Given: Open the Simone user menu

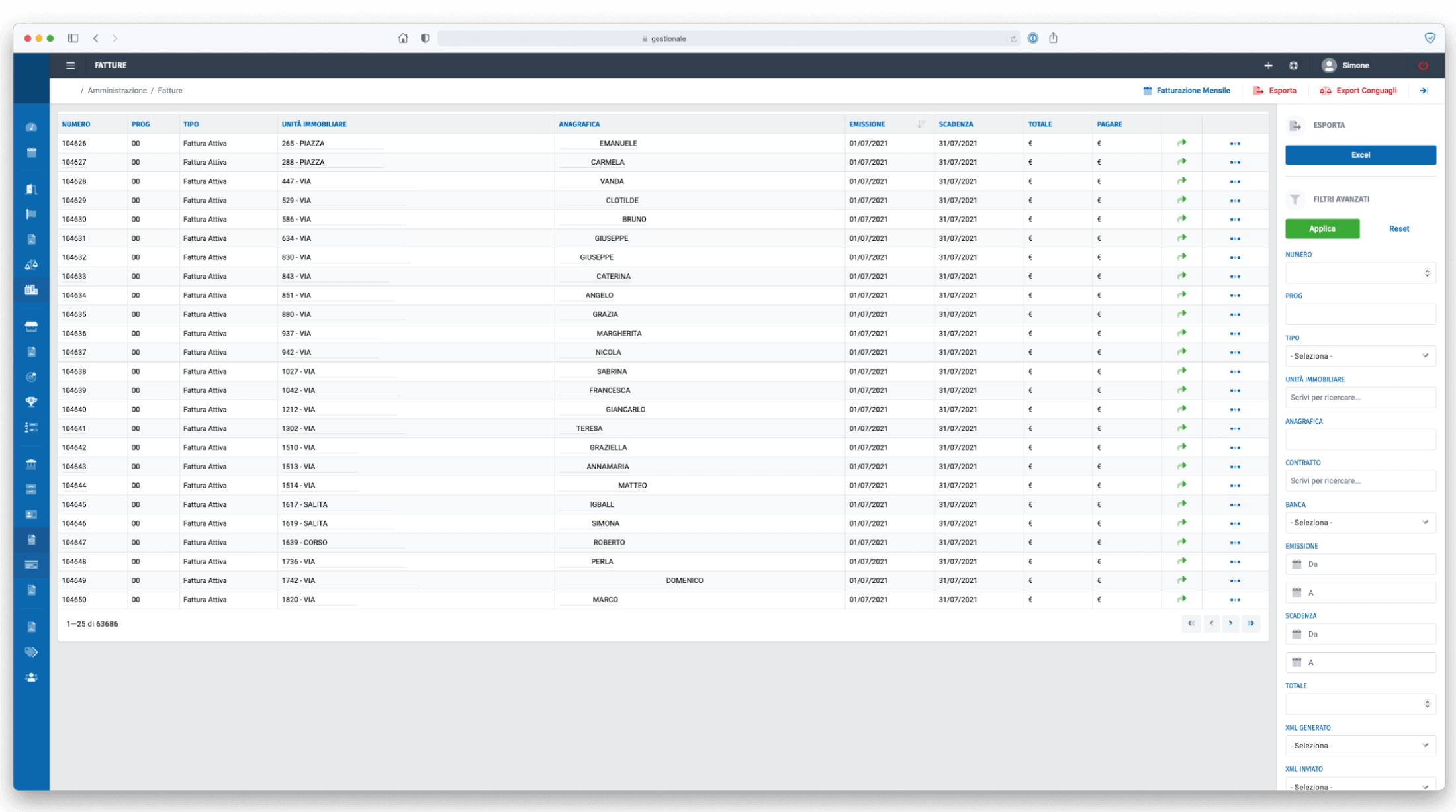Looking at the screenshot, I should click(1345, 65).
